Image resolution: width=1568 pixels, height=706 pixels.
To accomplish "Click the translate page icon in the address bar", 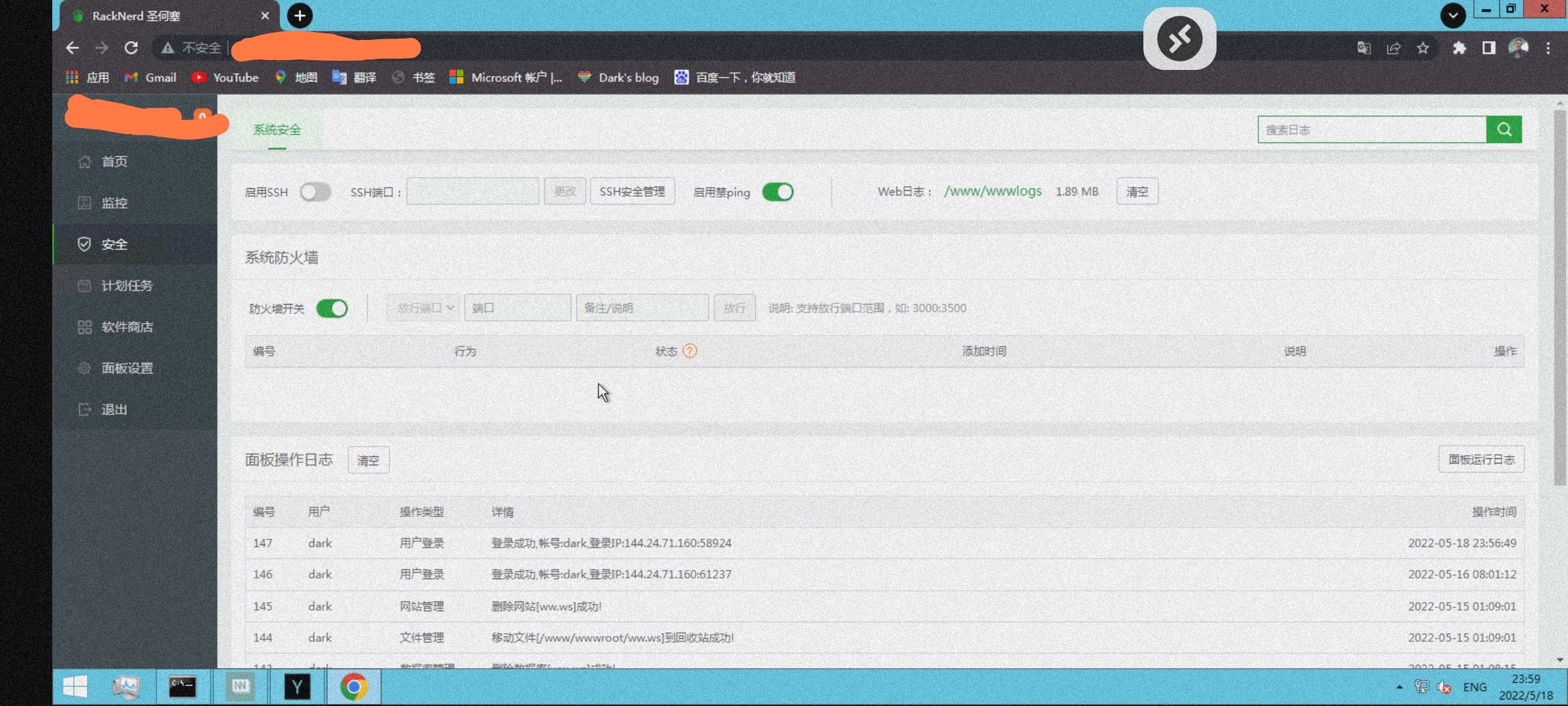I will click(x=1364, y=48).
